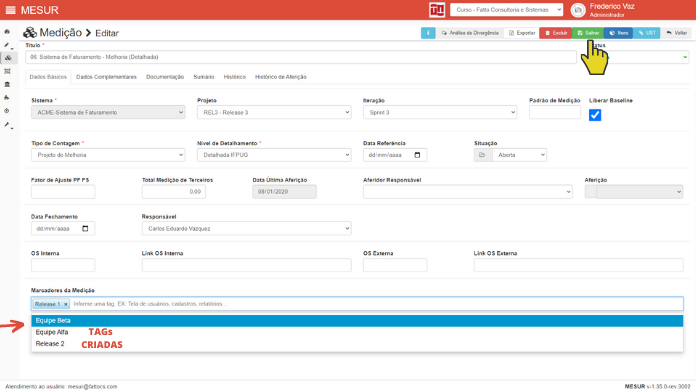
Task: Click the Data Última Aferição field
Action: [x=285, y=192]
